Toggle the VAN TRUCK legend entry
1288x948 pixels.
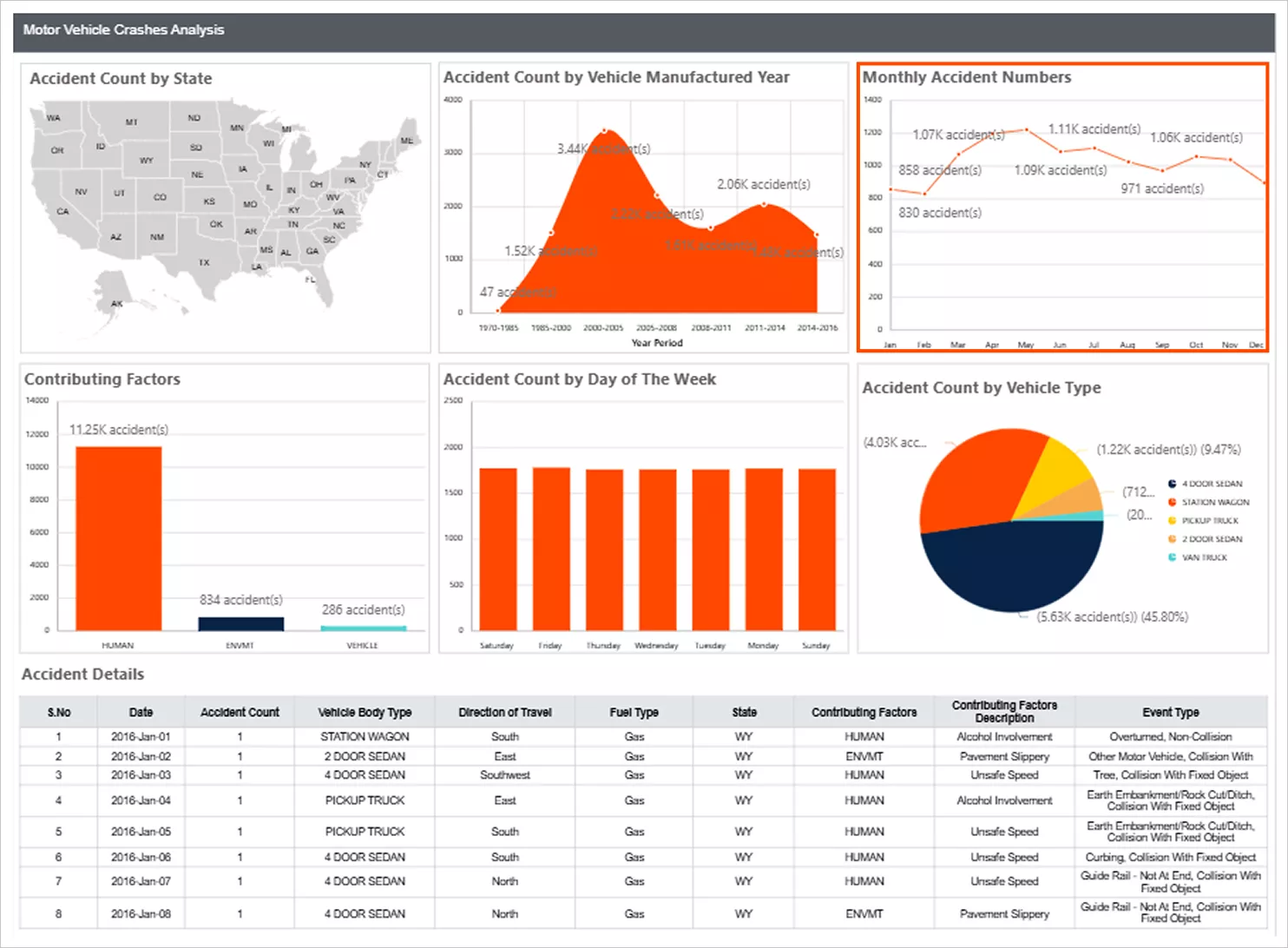point(1198,557)
